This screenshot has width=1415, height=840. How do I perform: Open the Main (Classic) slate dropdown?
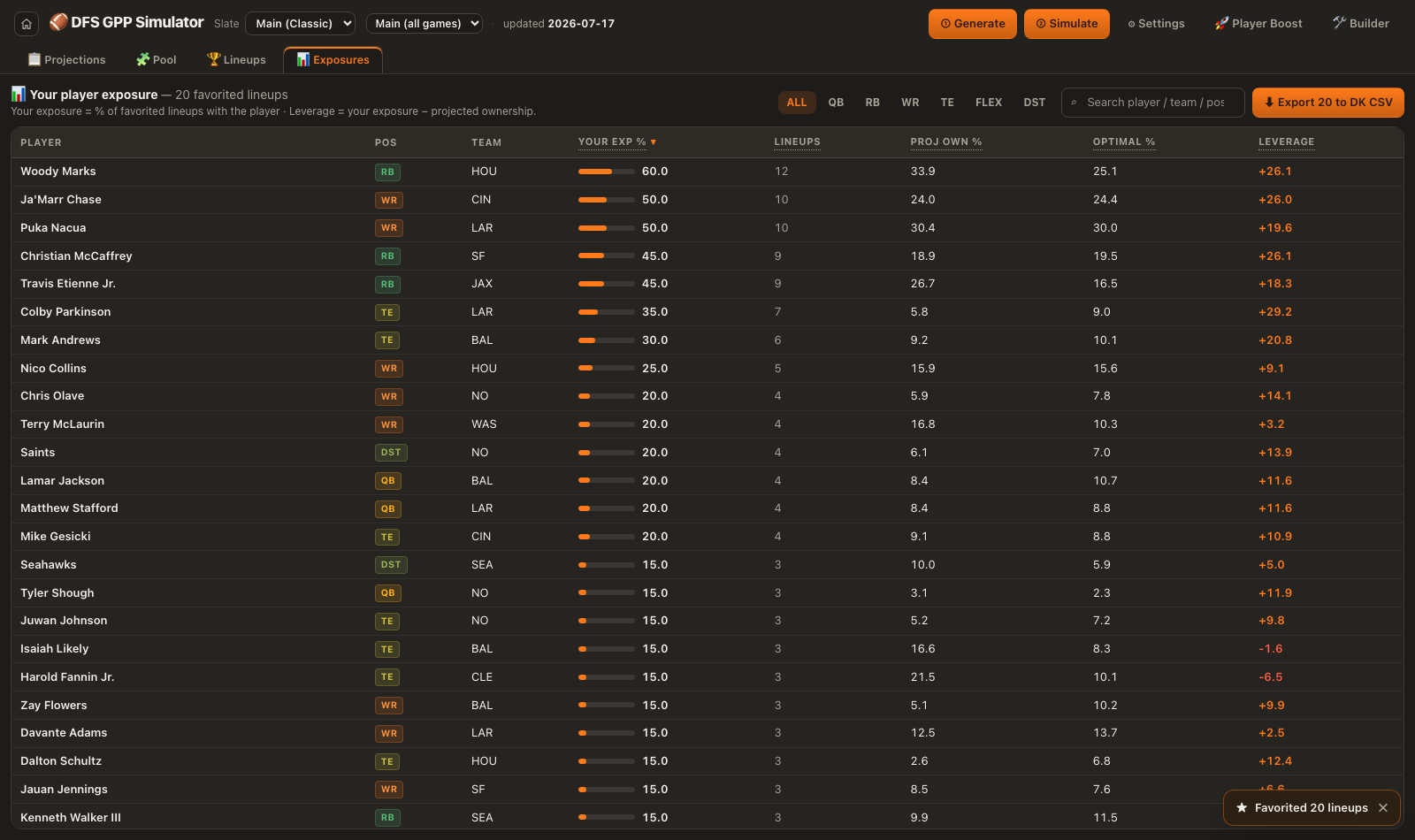click(300, 24)
